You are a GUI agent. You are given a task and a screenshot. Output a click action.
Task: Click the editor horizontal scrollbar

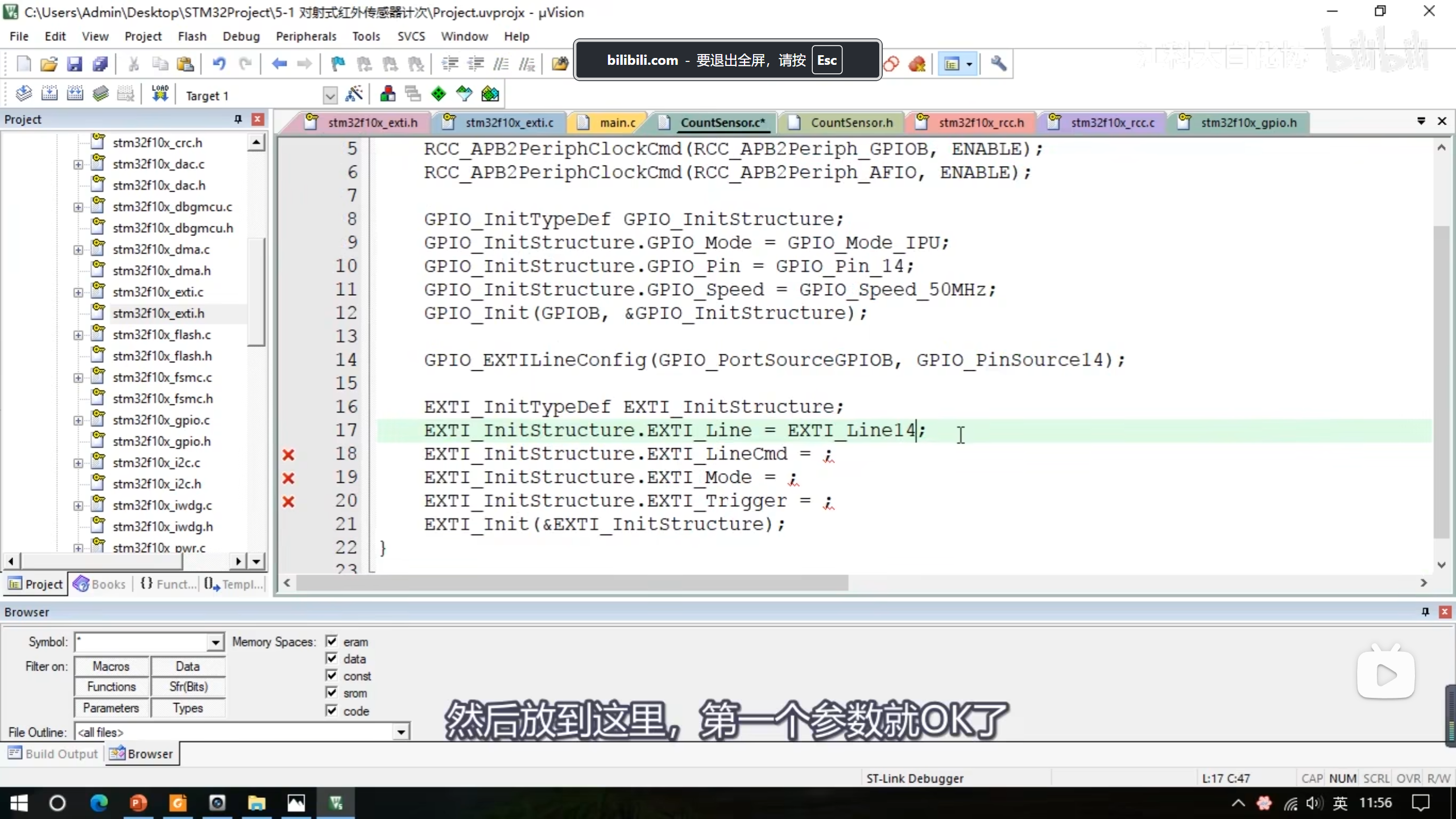click(x=572, y=583)
